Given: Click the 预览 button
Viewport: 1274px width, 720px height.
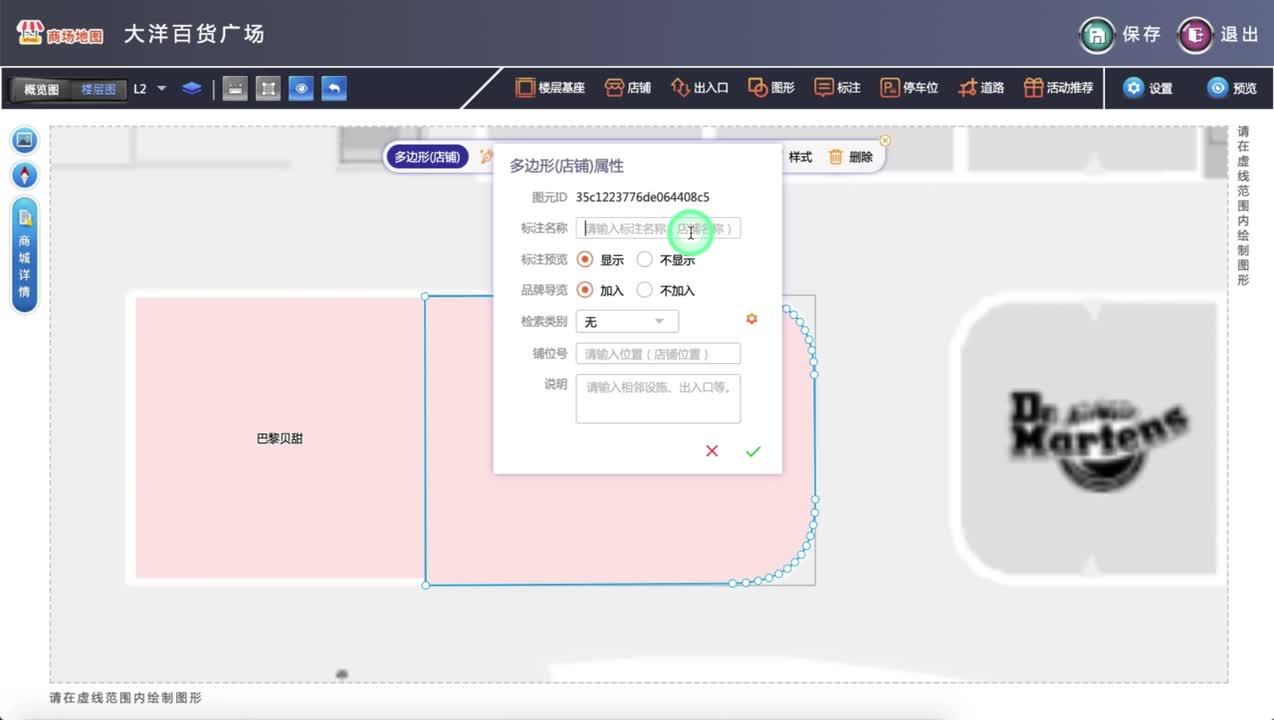Looking at the screenshot, I should pos(1232,88).
